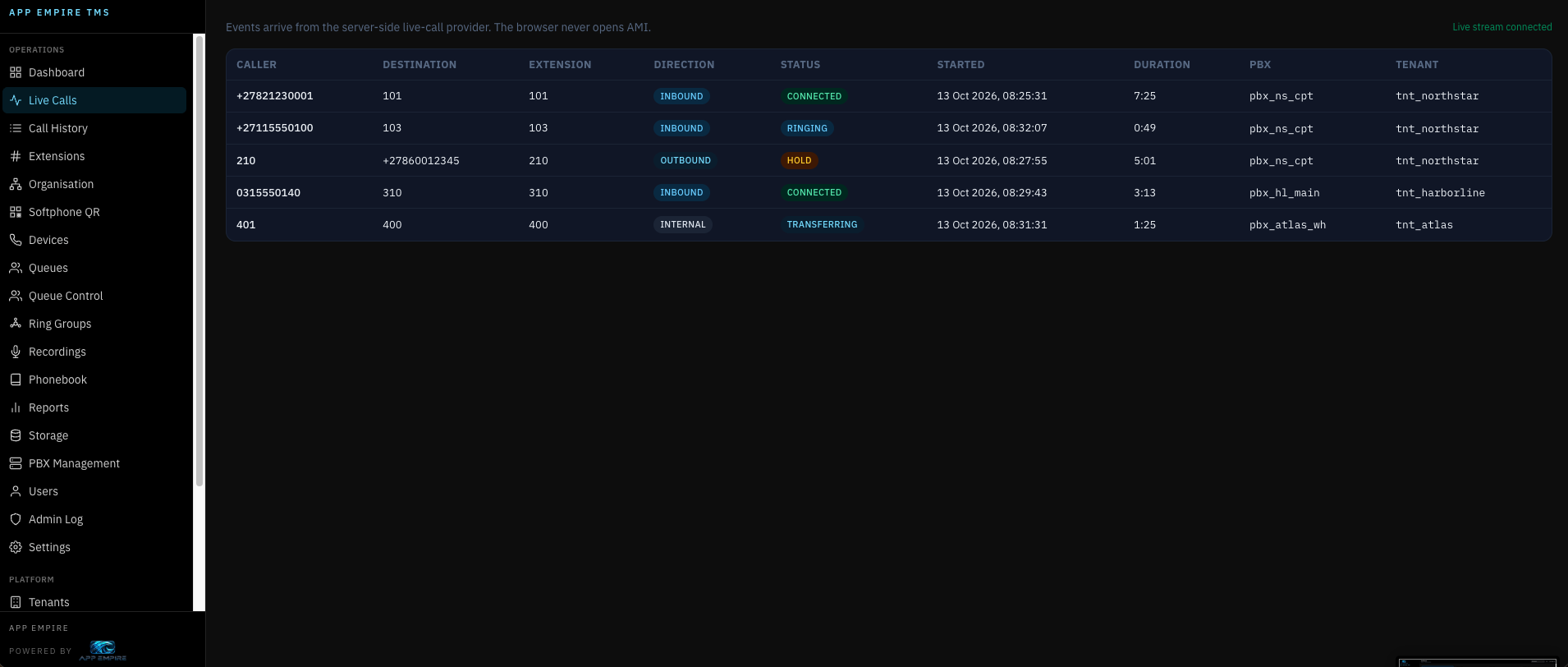
Task: Open the Admin Log
Action: (94, 519)
